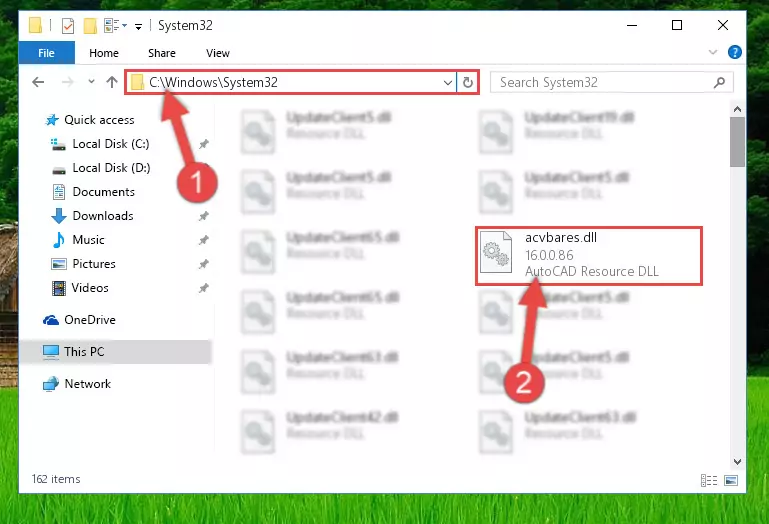Click the vertical scrollbar thumb
The height and width of the screenshot is (524, 769).
[x=737, y=142]
